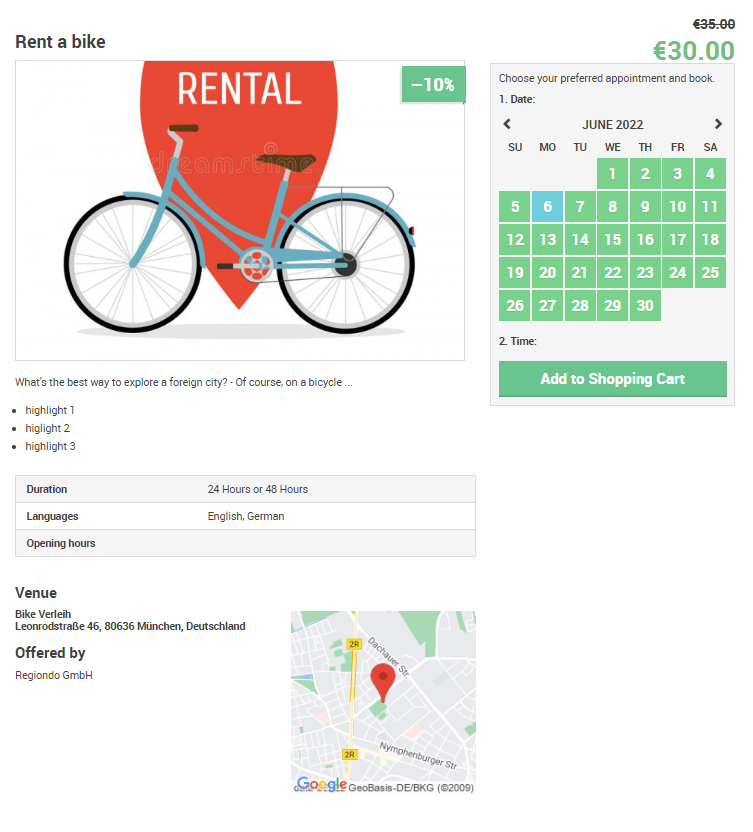Click the Regiondo GmbH provider name
Screen dimensions: 753x832
pos(54,675)
